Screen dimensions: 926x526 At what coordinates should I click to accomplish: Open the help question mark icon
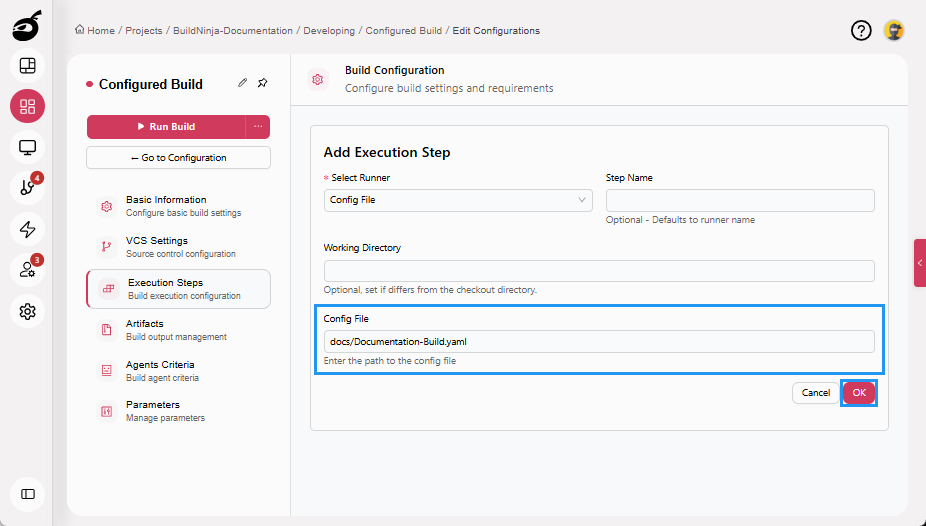(861, 30)
